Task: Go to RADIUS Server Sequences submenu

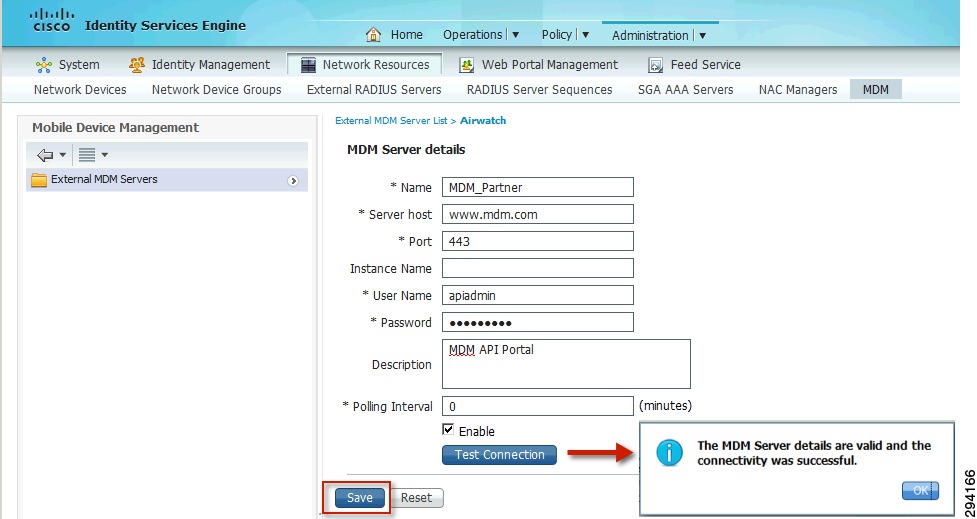Action: coord(540,90)
